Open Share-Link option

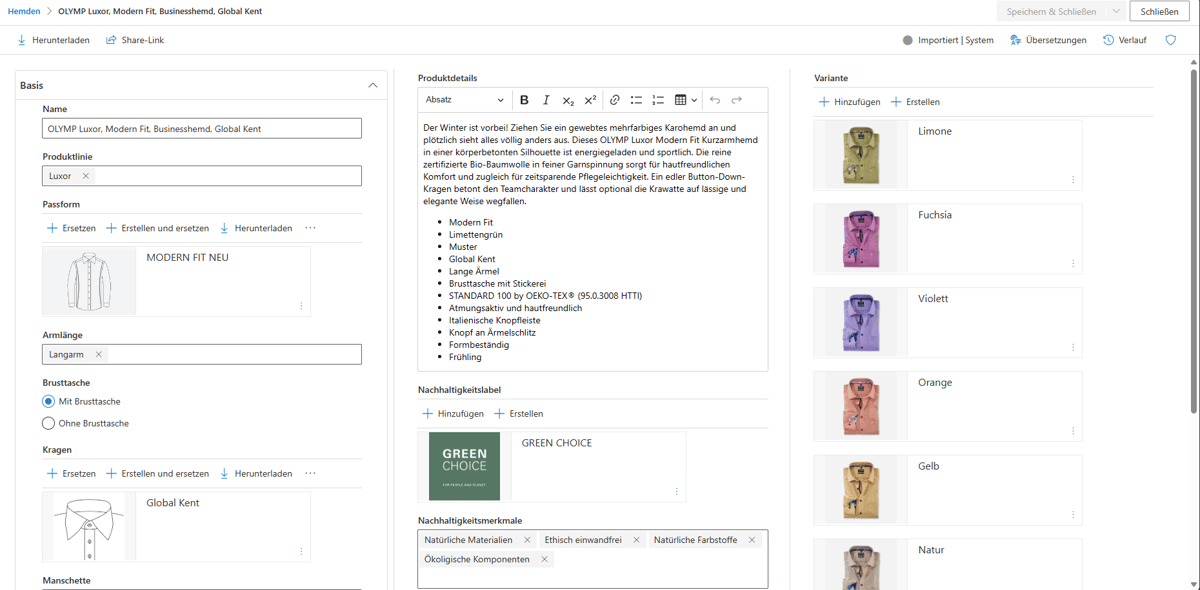(135, 40)
